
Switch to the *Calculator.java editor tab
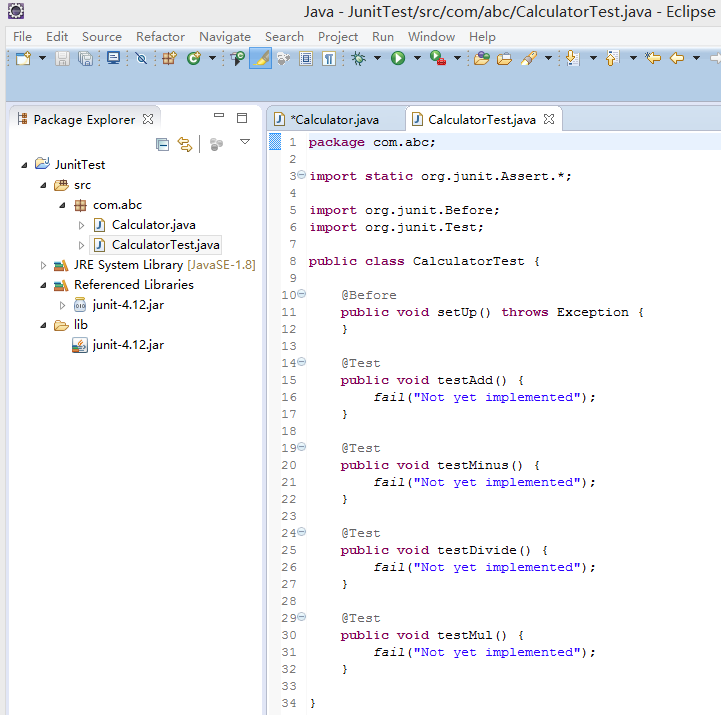pyautogui.click(x=335, y=120)
